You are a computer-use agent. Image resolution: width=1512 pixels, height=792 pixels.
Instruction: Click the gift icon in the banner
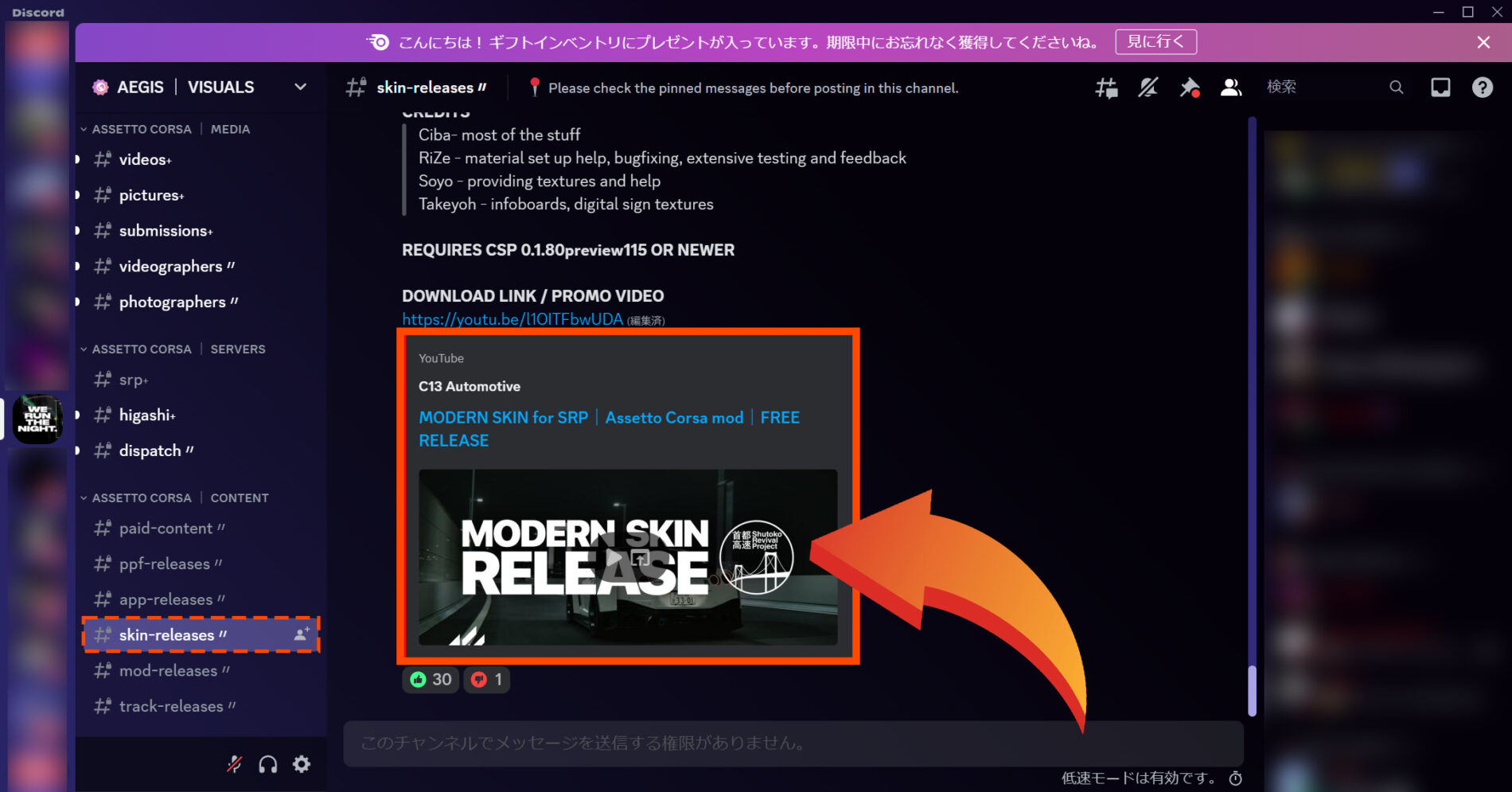click(378, 42)
